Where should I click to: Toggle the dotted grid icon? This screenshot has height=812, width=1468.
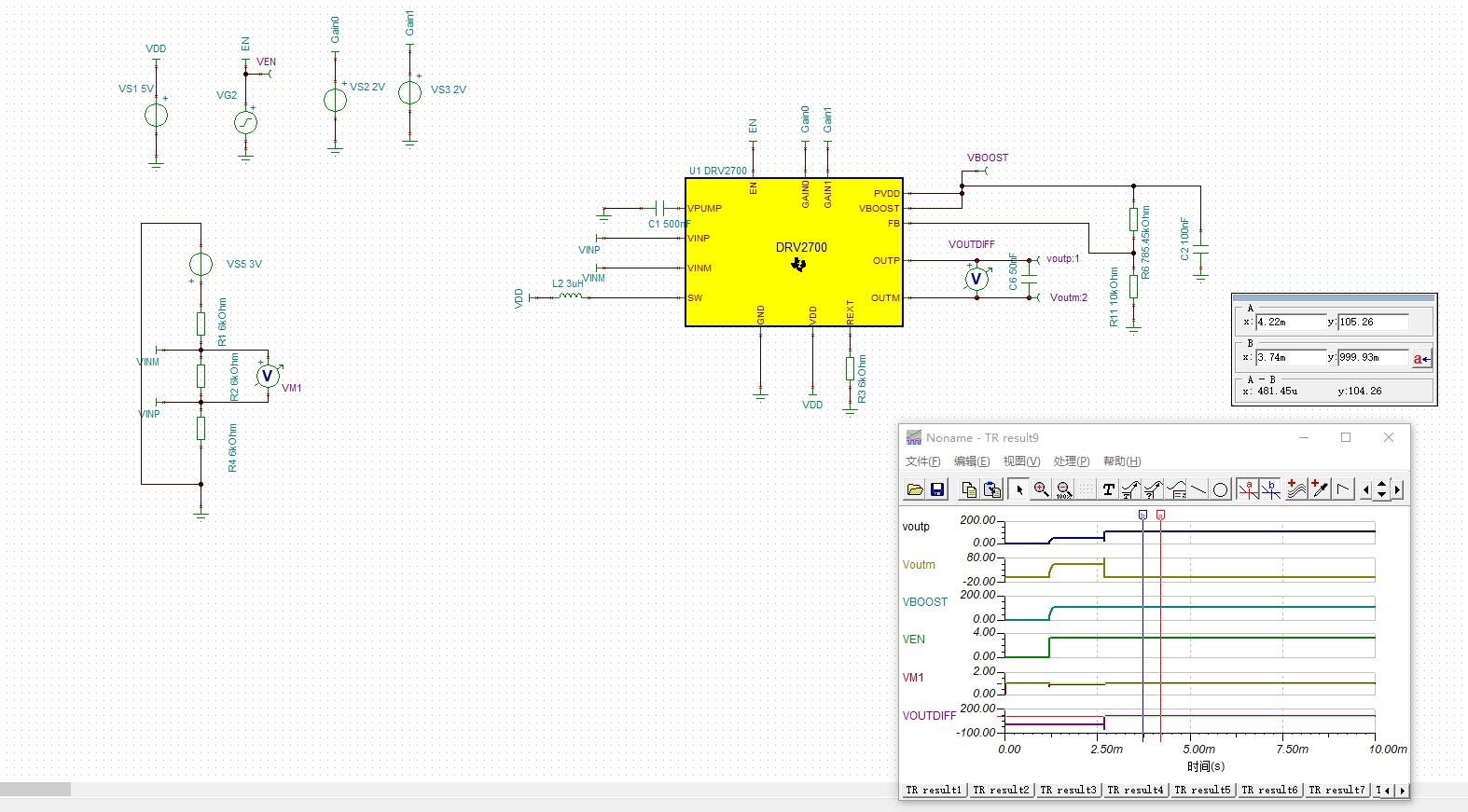point(1086,489)
